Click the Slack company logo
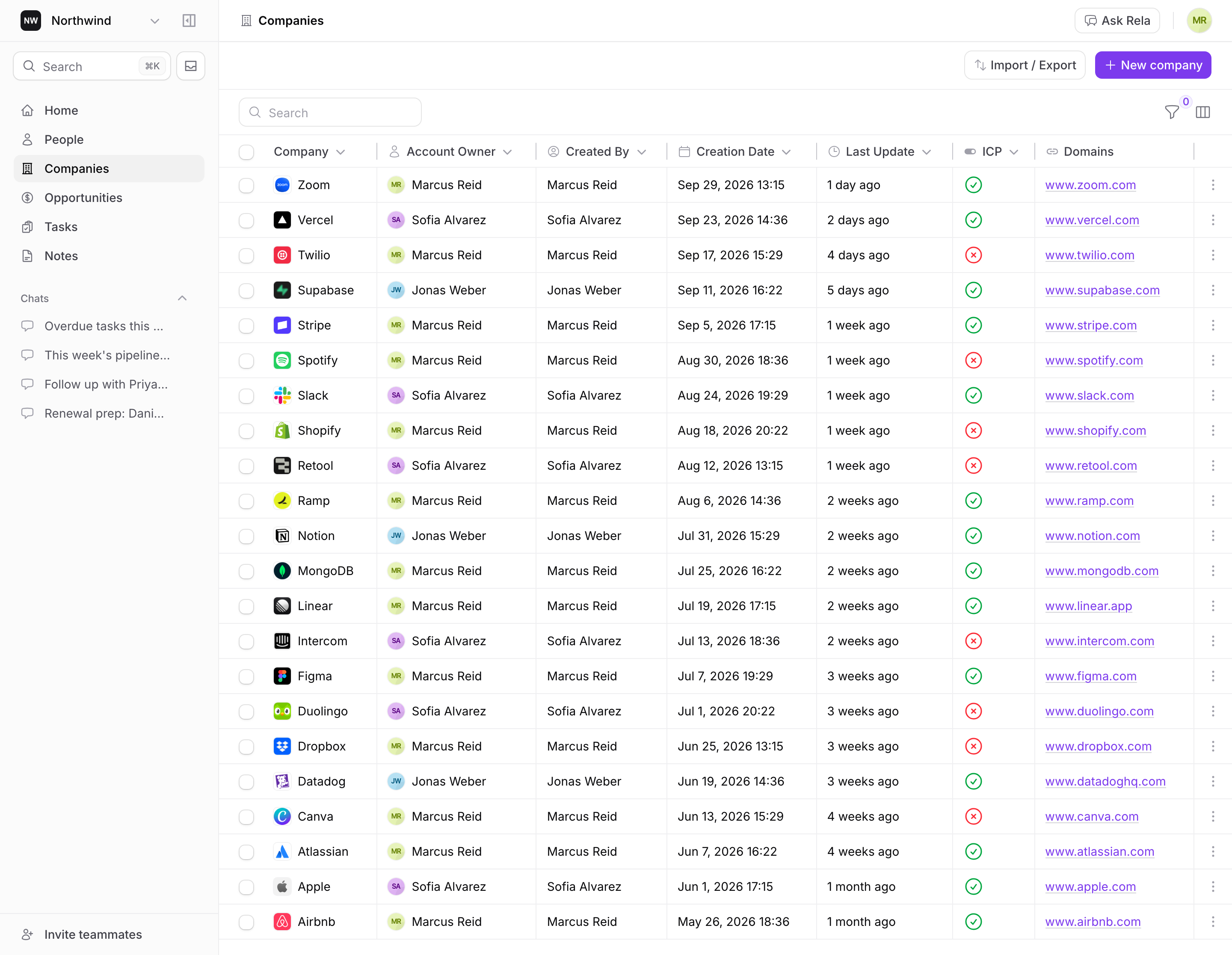This screenshot has width=1232, height=955. 282,395
